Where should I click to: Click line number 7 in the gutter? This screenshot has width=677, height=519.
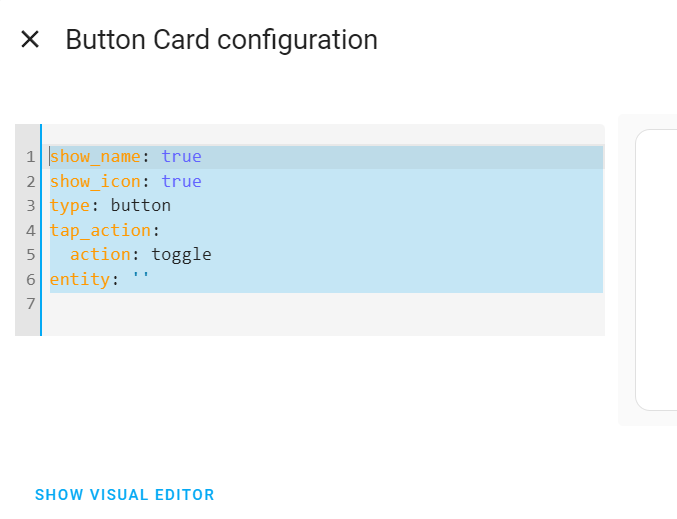click(x=30, y=304)
